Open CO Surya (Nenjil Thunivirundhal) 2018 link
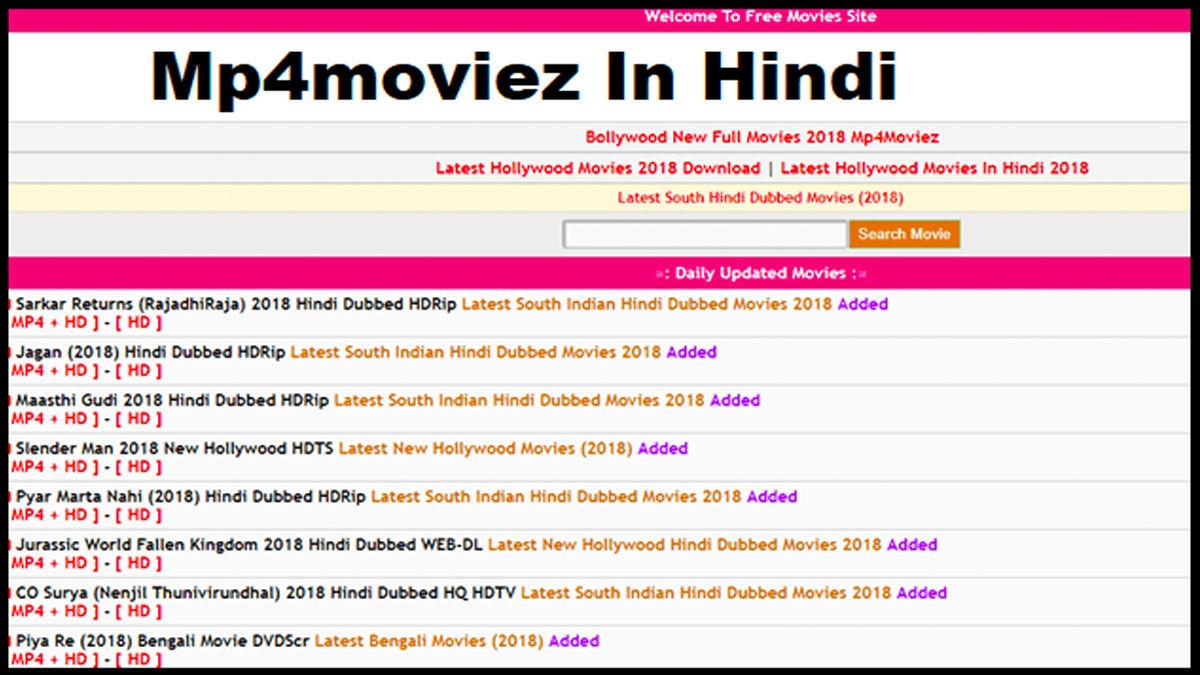Screen dimensions: 1200x675 point(265,593)
